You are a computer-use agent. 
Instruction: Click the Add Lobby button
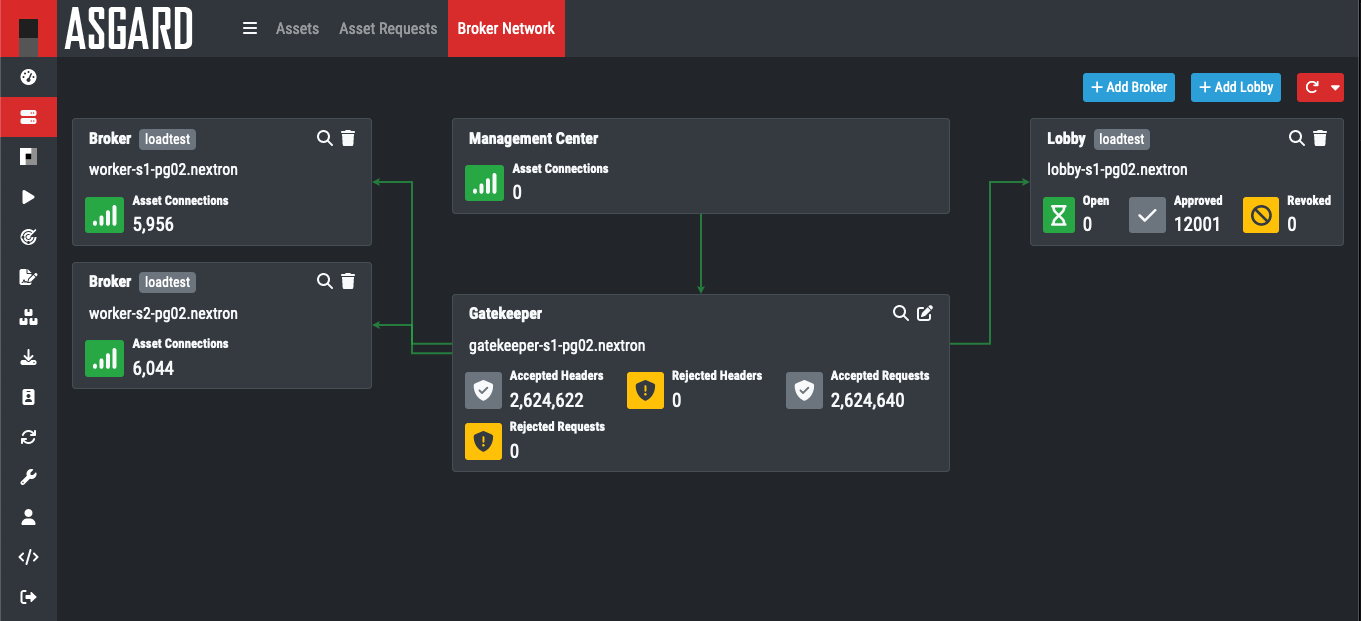tap(1236, 87)
